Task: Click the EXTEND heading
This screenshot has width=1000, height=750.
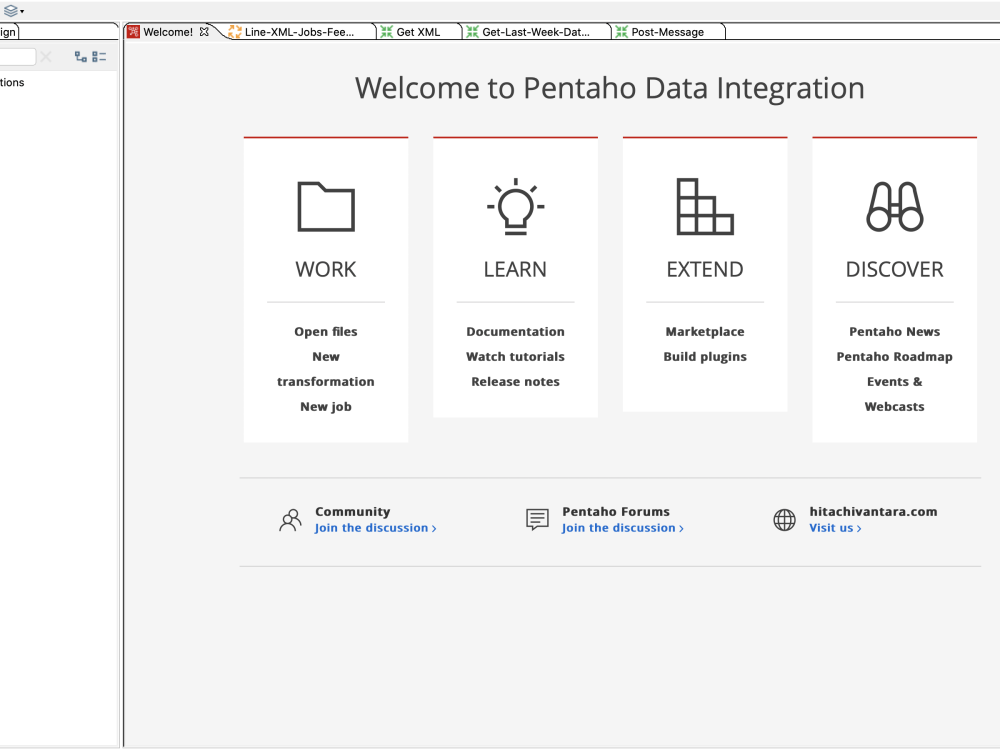Action: [x=705, y=269]
